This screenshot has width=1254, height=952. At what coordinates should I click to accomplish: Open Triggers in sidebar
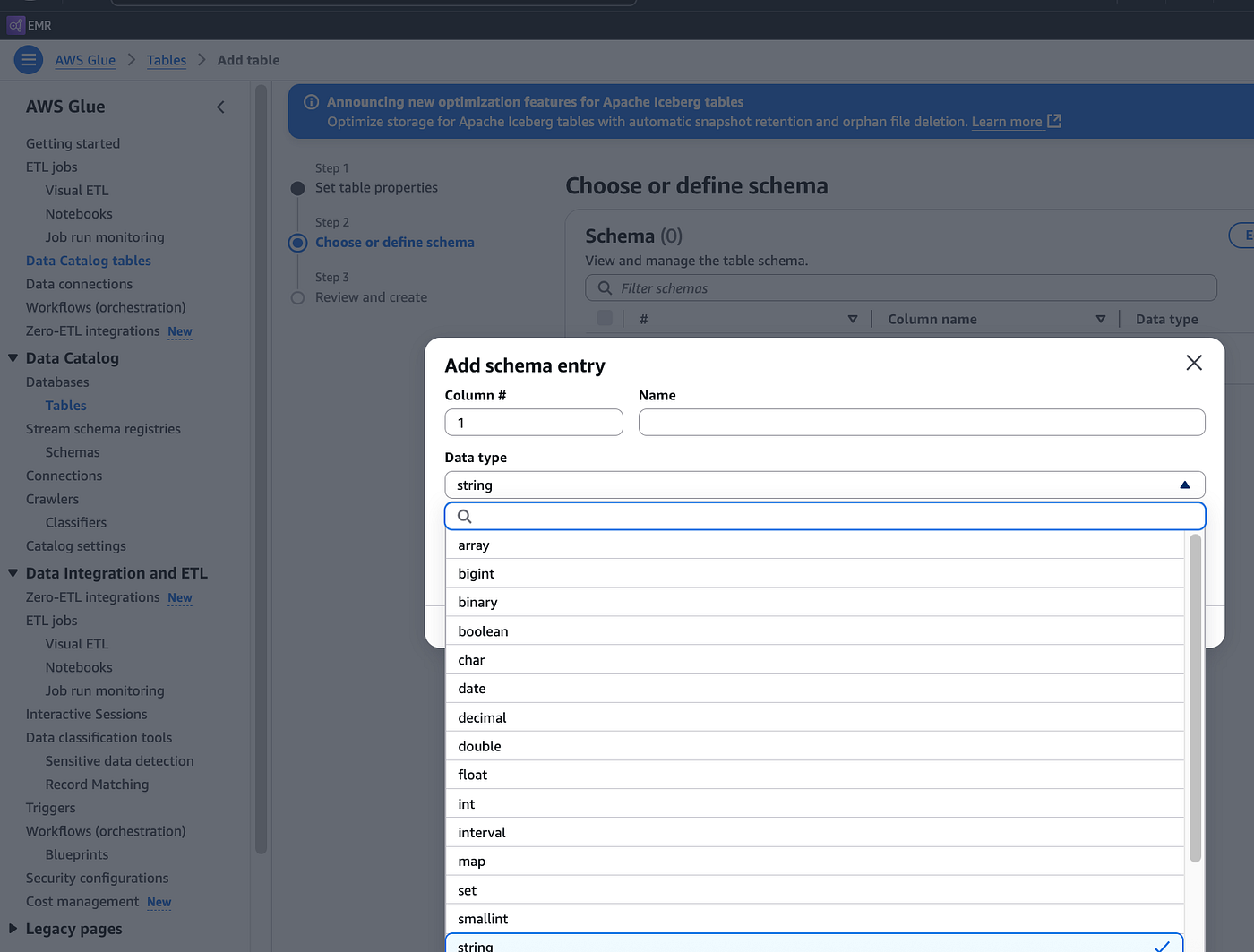(51, 808)
